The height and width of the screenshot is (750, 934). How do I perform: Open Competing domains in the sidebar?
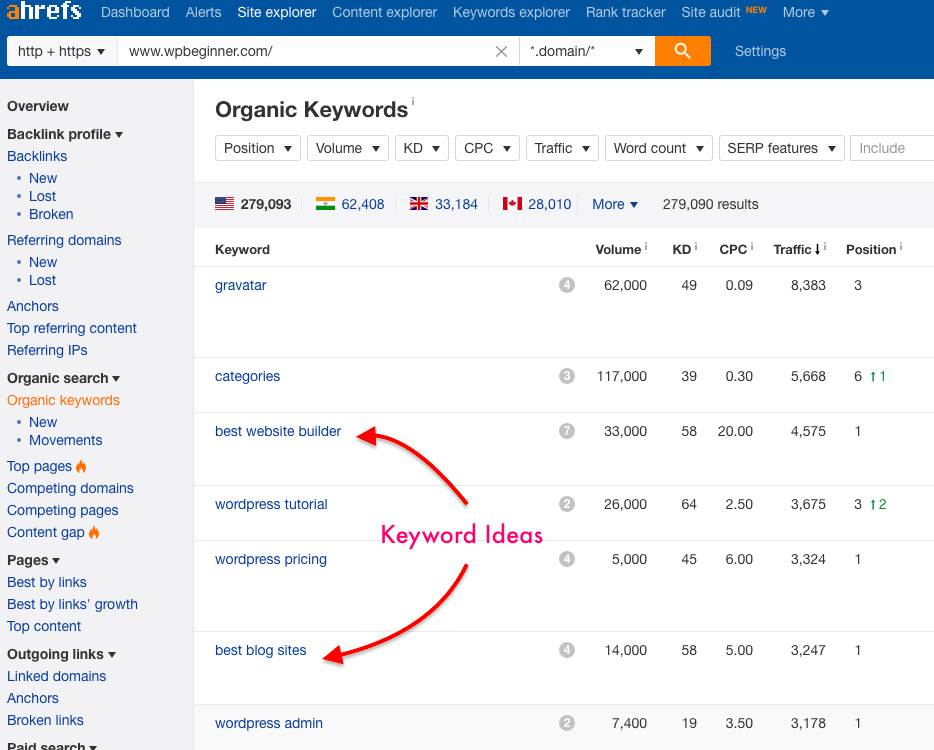(x=70, y=488)
